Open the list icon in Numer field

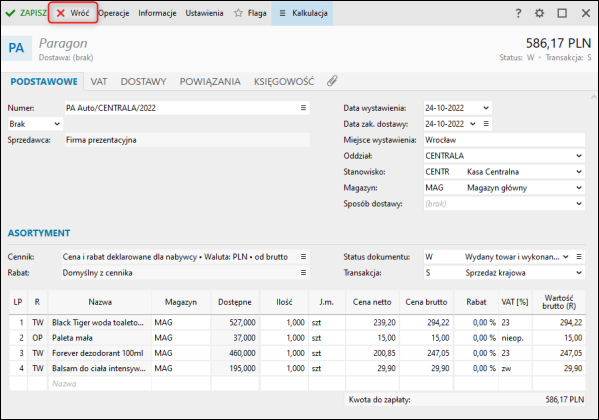(x=303, y=108)
